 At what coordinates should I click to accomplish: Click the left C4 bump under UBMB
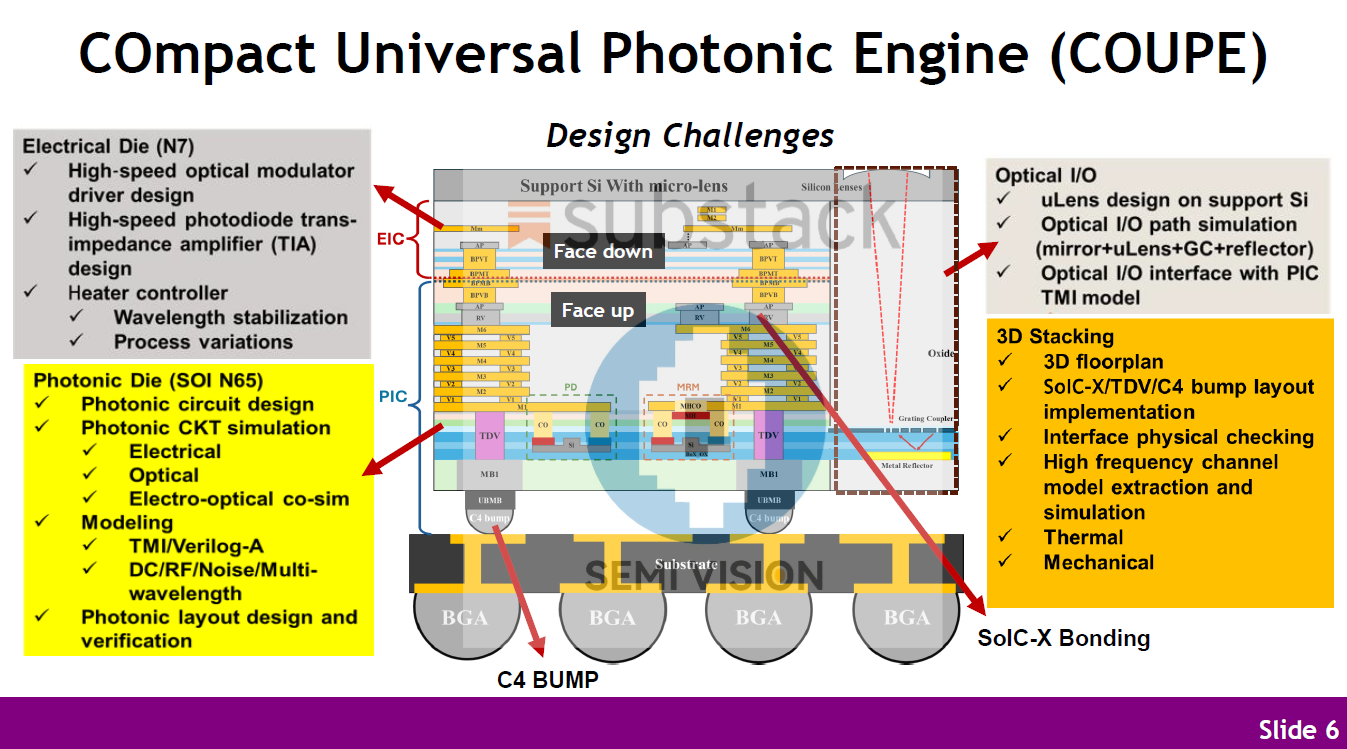[x=489, y=517]
